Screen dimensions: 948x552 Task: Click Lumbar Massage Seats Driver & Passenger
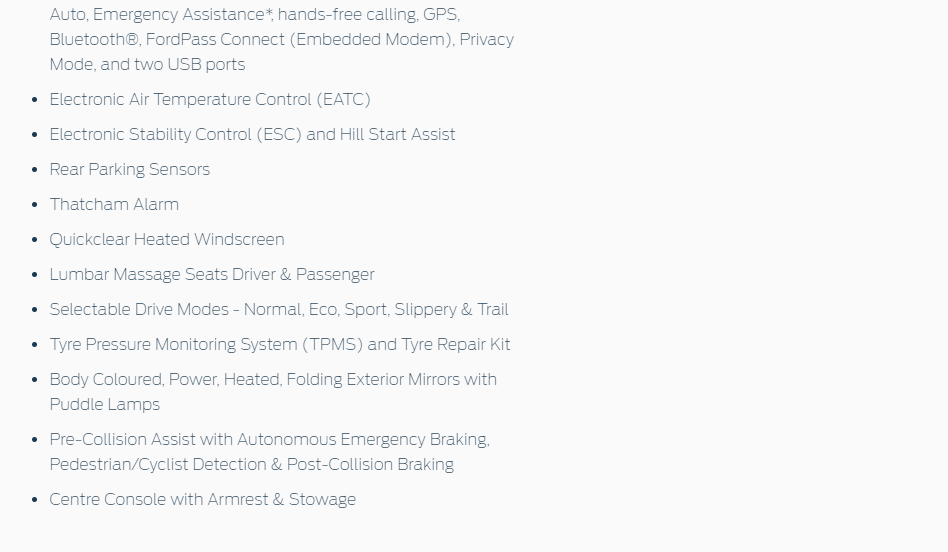point(212,274)
